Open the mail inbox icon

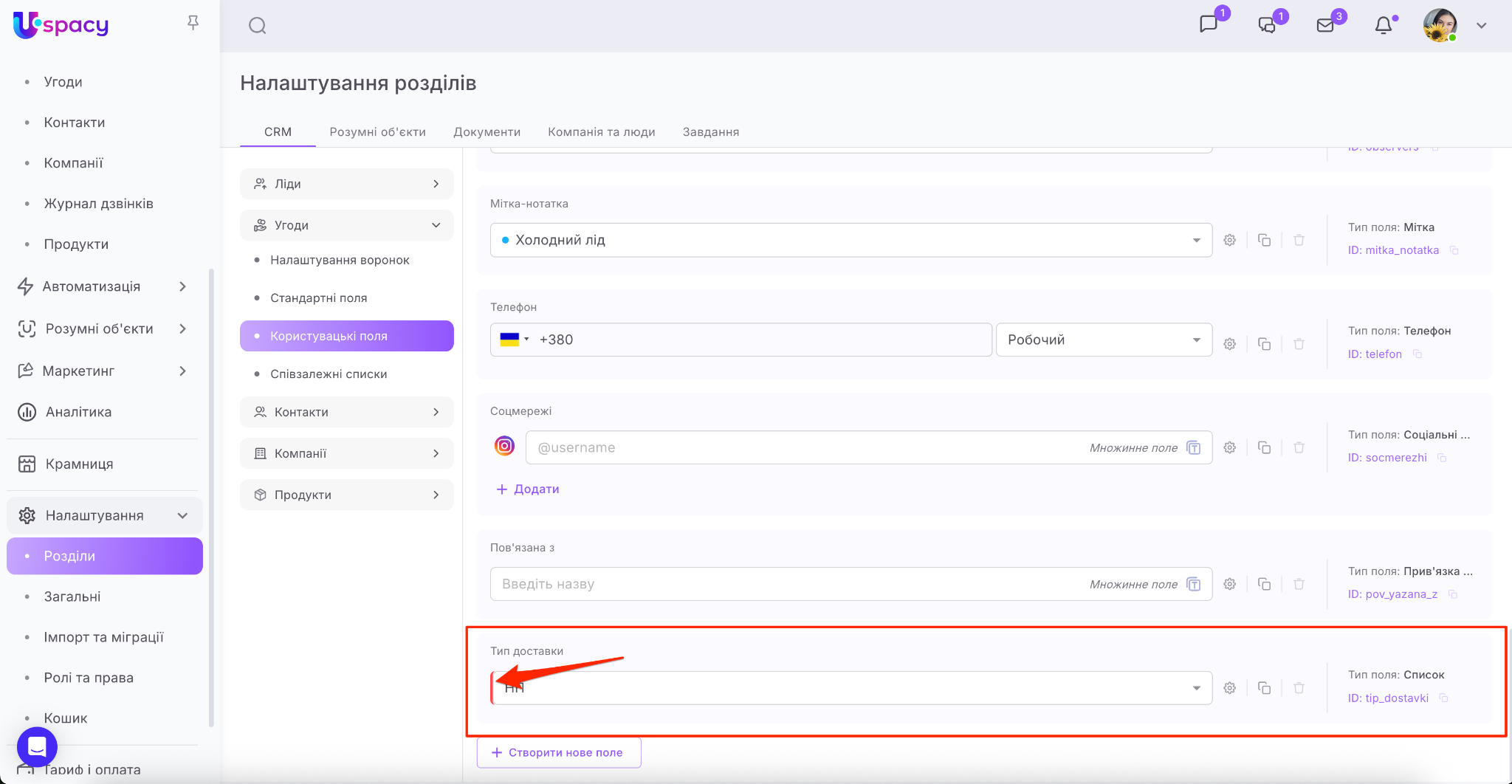click(x=1325, y=26)
